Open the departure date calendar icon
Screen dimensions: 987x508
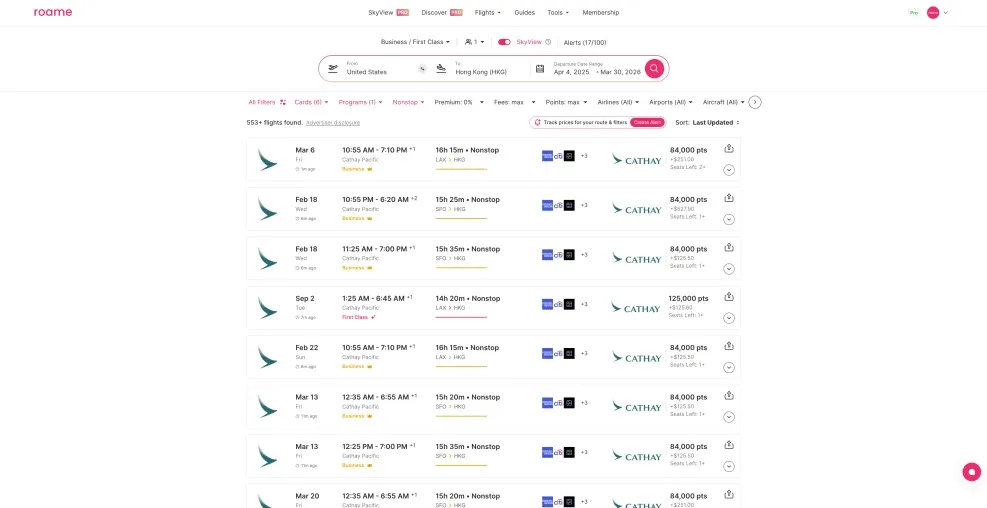pyautogui.click(x=540, y=69)
